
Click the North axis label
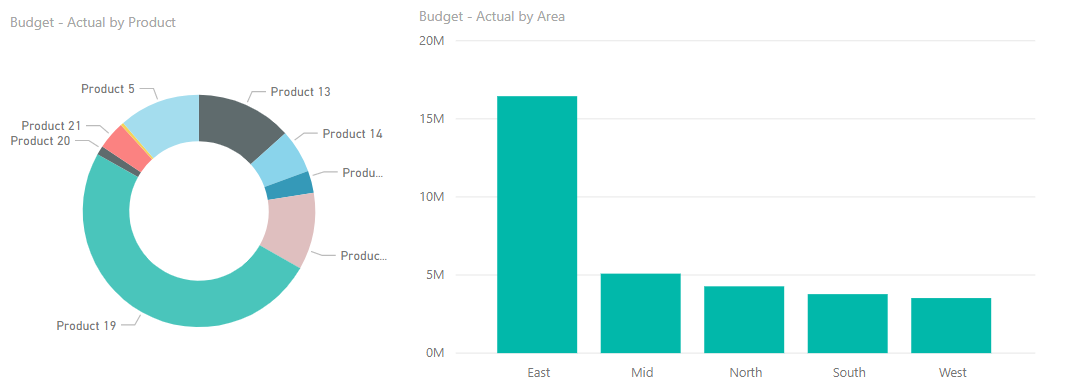[x=745, y=373]
